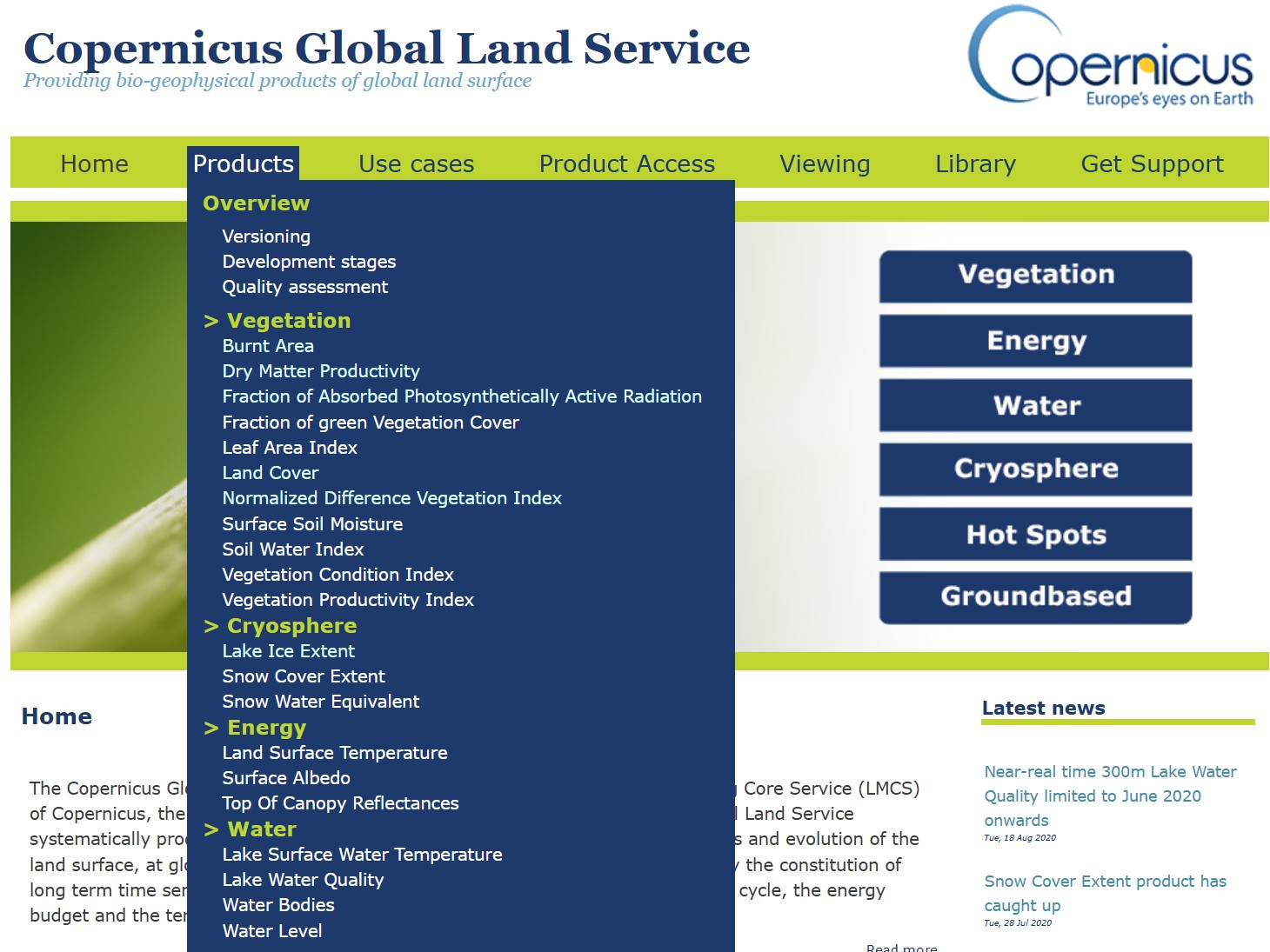The height and width of the screenshot is (952, 1270).
Task: Click the Latest news heading
Action: (x=1044, y=708)
